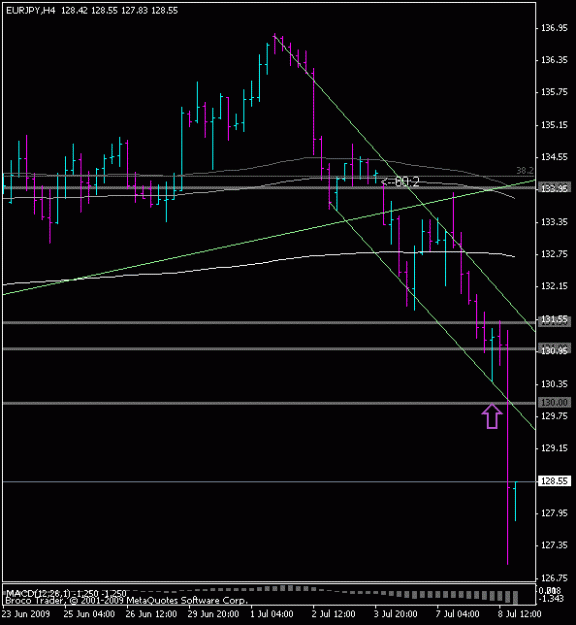Select the highlighted 130.00 level price tag
Image resolution: width=576 pixels, height=625 pixels.
(554, 403)
